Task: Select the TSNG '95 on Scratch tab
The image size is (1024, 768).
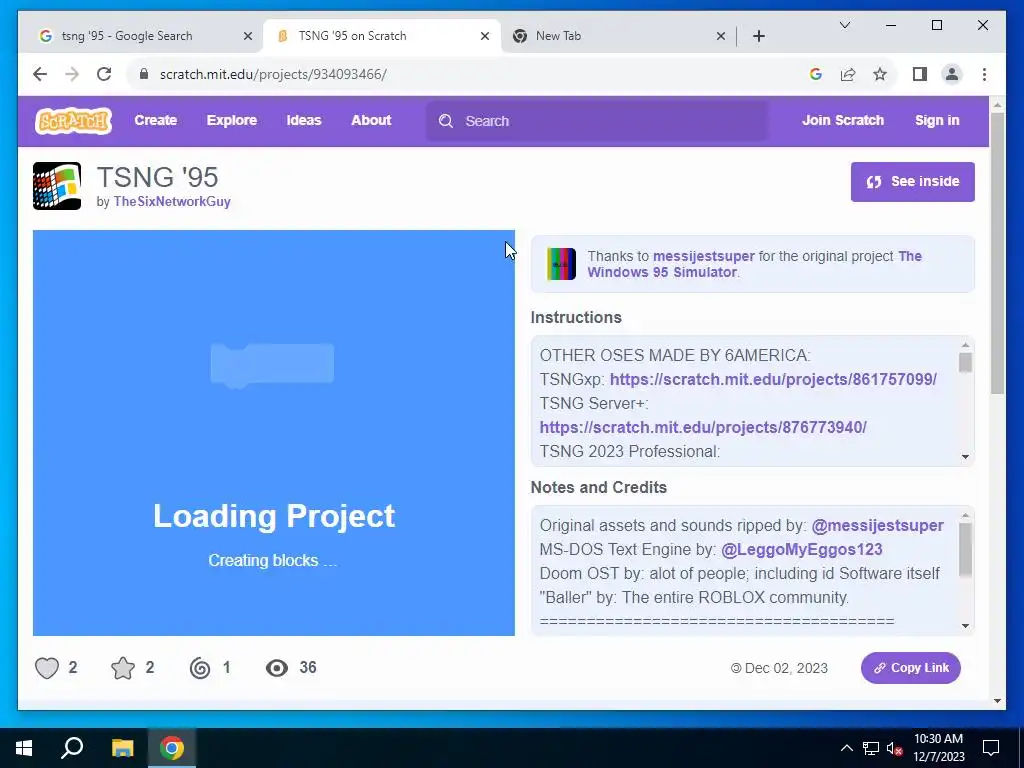Action: [x=381, y=36]
